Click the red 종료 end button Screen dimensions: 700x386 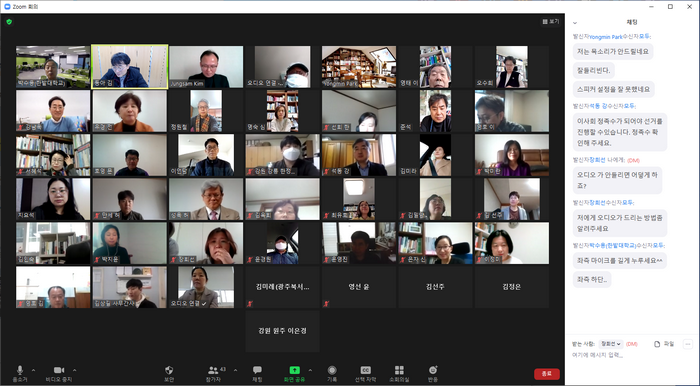point(546,374)
